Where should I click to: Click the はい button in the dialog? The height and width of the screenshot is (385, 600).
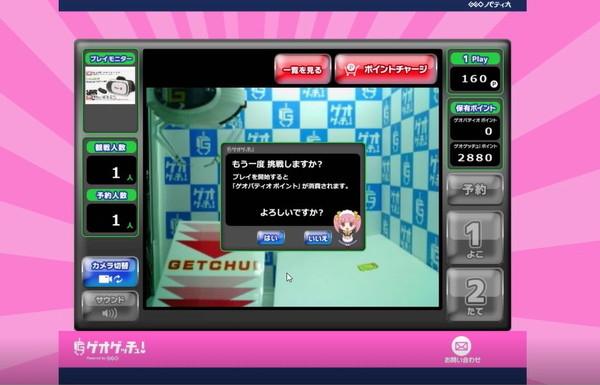tap(271, 238)
